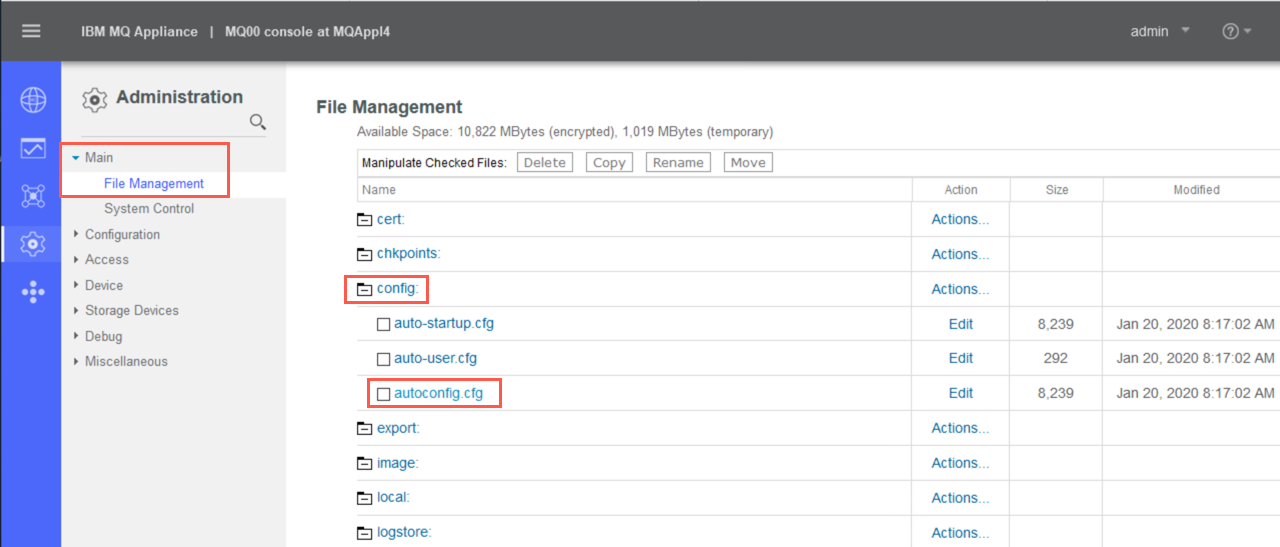1280x547 pixels.
Task: Check the auto-user.cfg checkbox
Action: 383,359
